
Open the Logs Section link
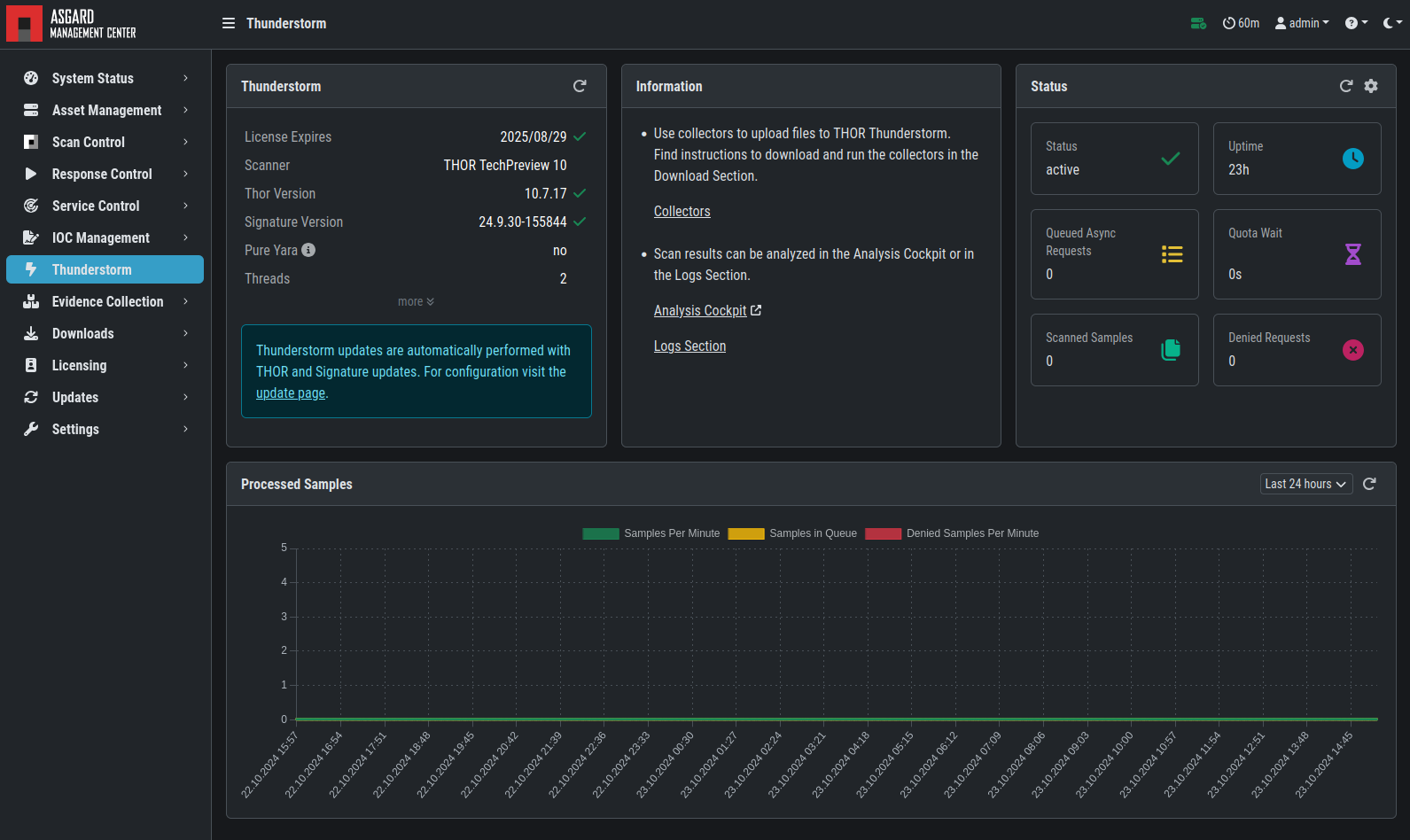point(689,346)
